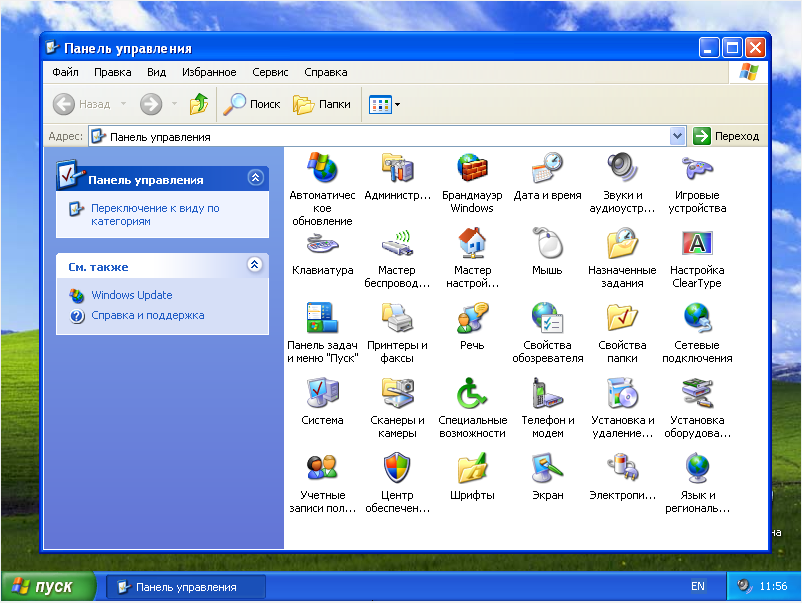Open Сетевые подключения icon
The width and height of the screenshot is (802, 603).
tap(697, 318)
